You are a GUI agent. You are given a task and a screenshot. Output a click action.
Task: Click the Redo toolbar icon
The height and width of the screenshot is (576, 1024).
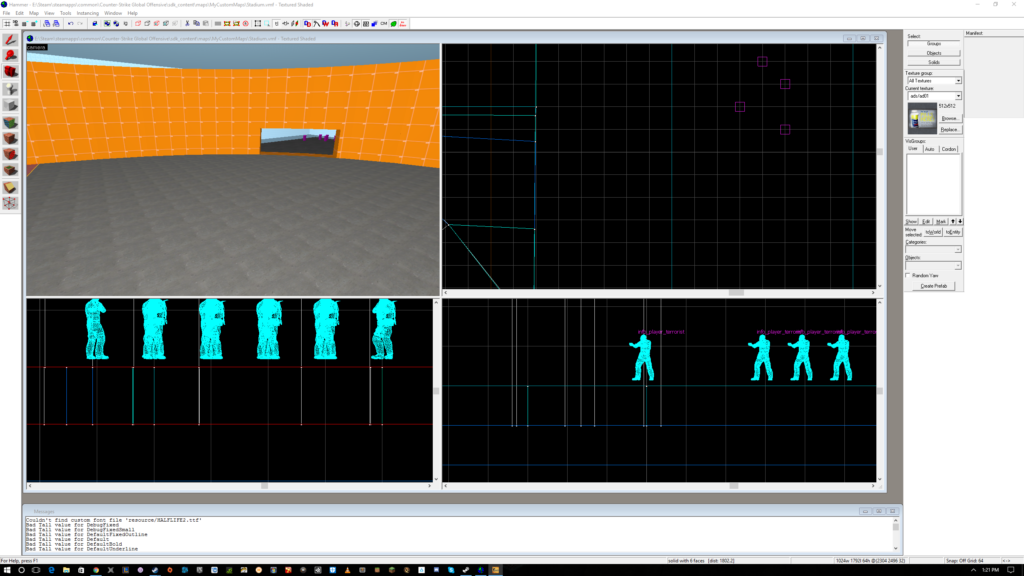tap(80, 24)
